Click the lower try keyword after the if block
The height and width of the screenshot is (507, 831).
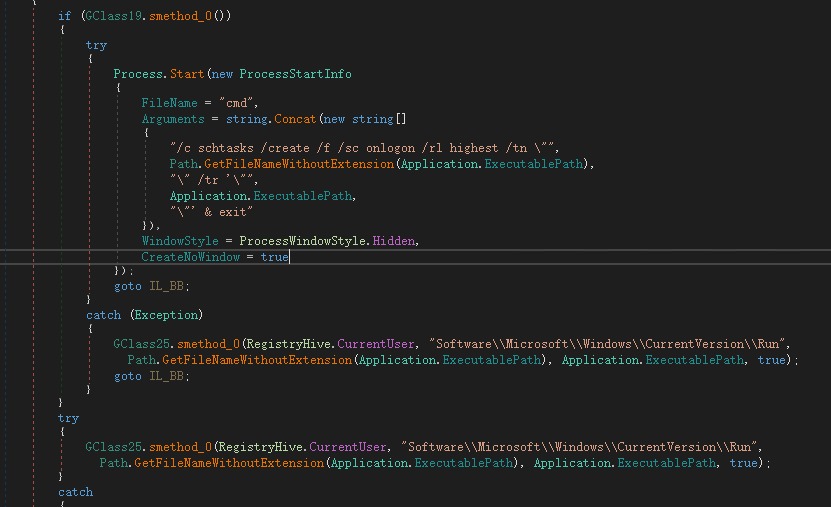click(x=68, y=418)
